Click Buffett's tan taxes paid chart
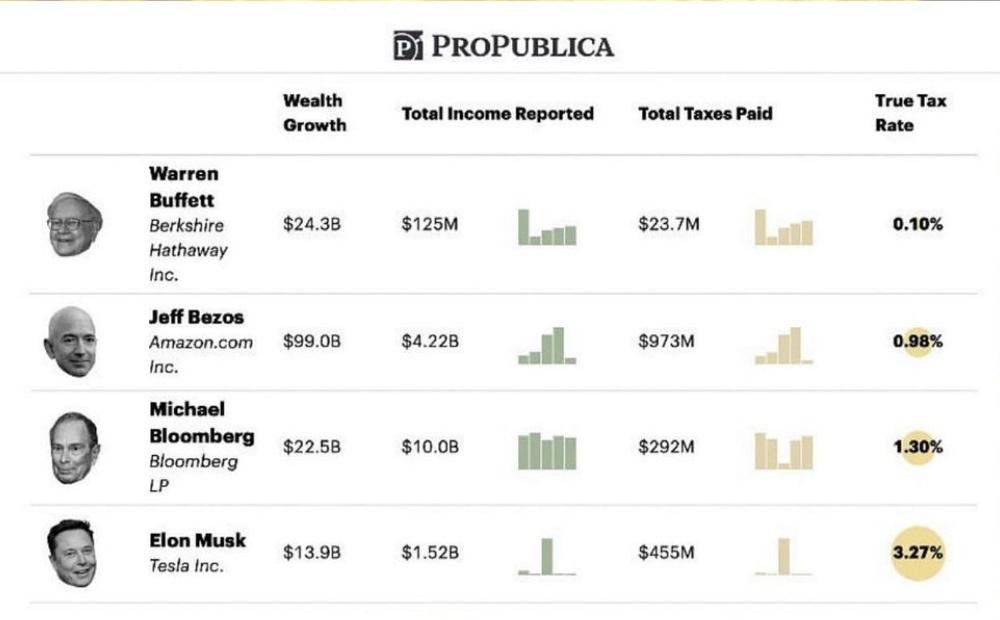 [x=784, y=228]
